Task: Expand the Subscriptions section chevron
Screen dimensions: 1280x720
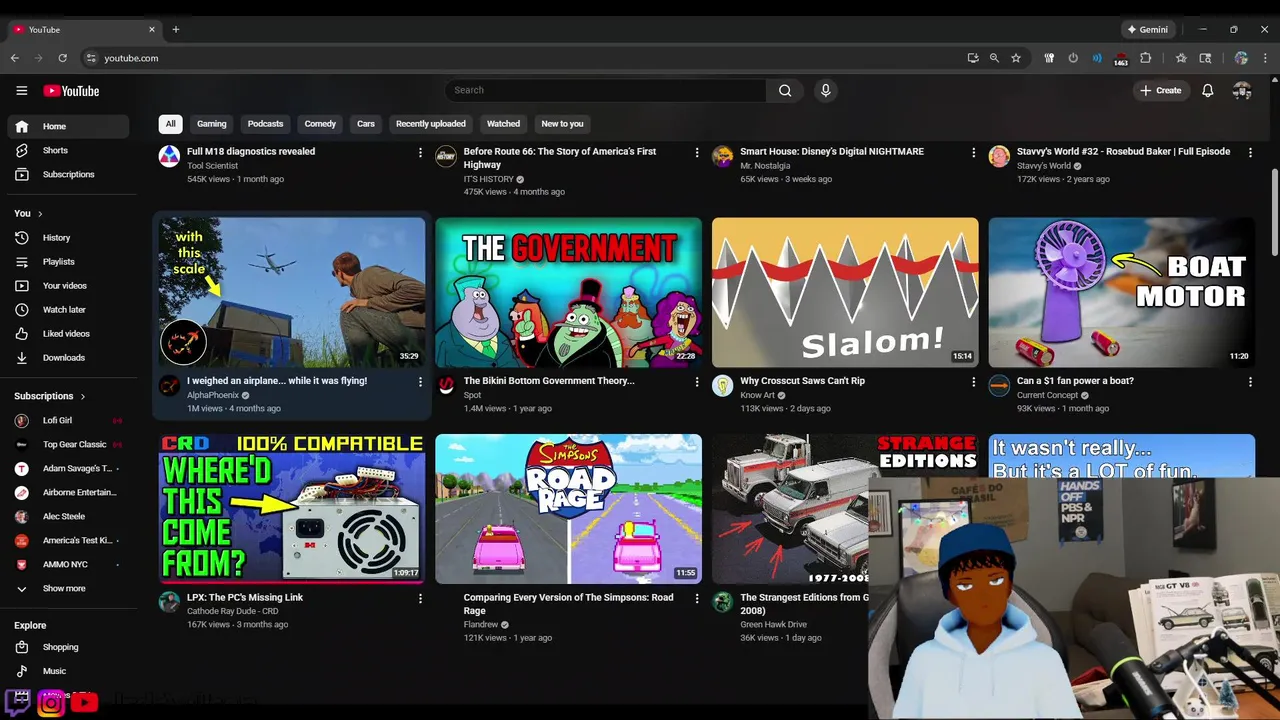Action: coord(82,397)
